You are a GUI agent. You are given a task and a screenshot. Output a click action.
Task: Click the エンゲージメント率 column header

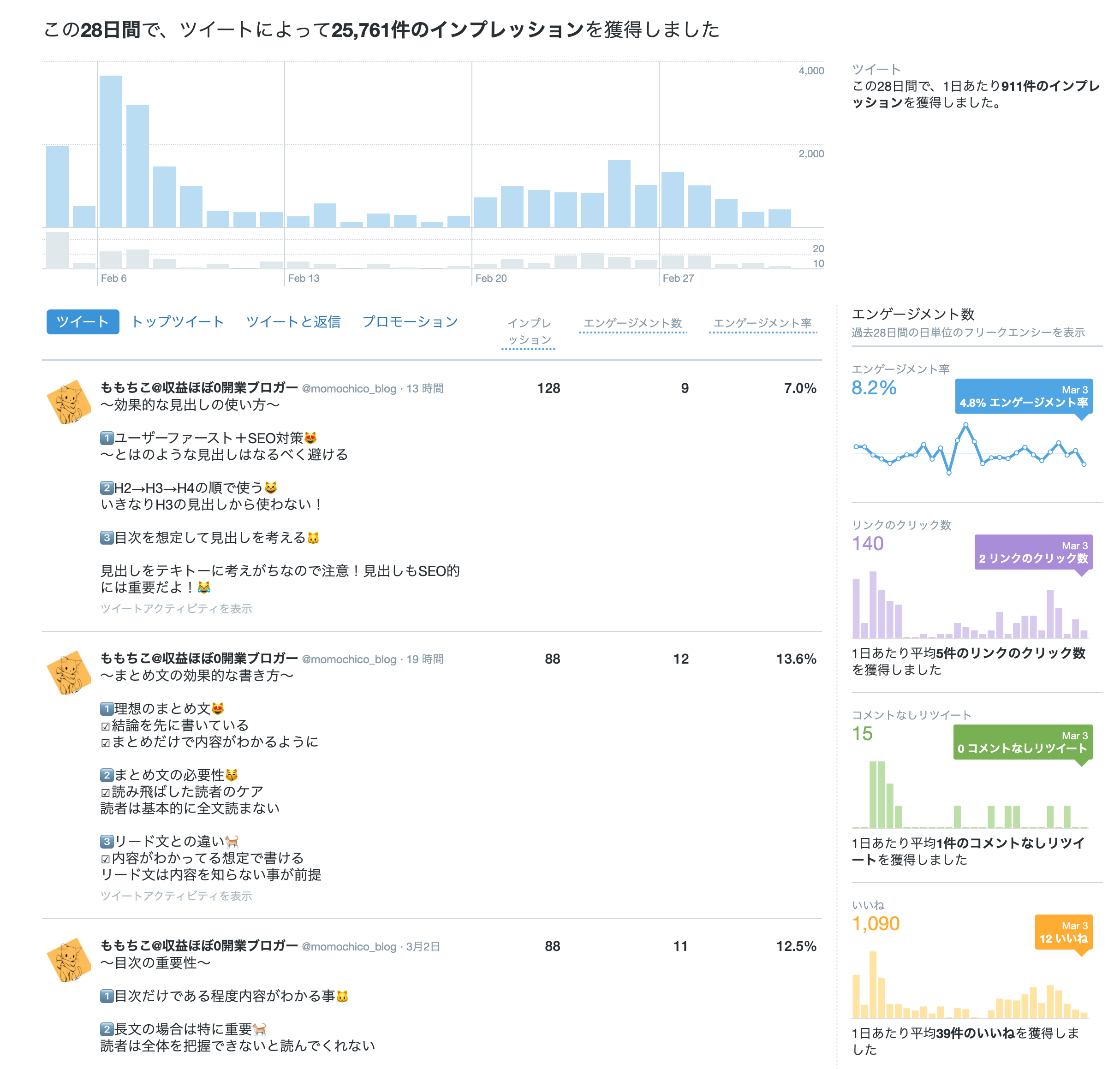pos(763,323)
